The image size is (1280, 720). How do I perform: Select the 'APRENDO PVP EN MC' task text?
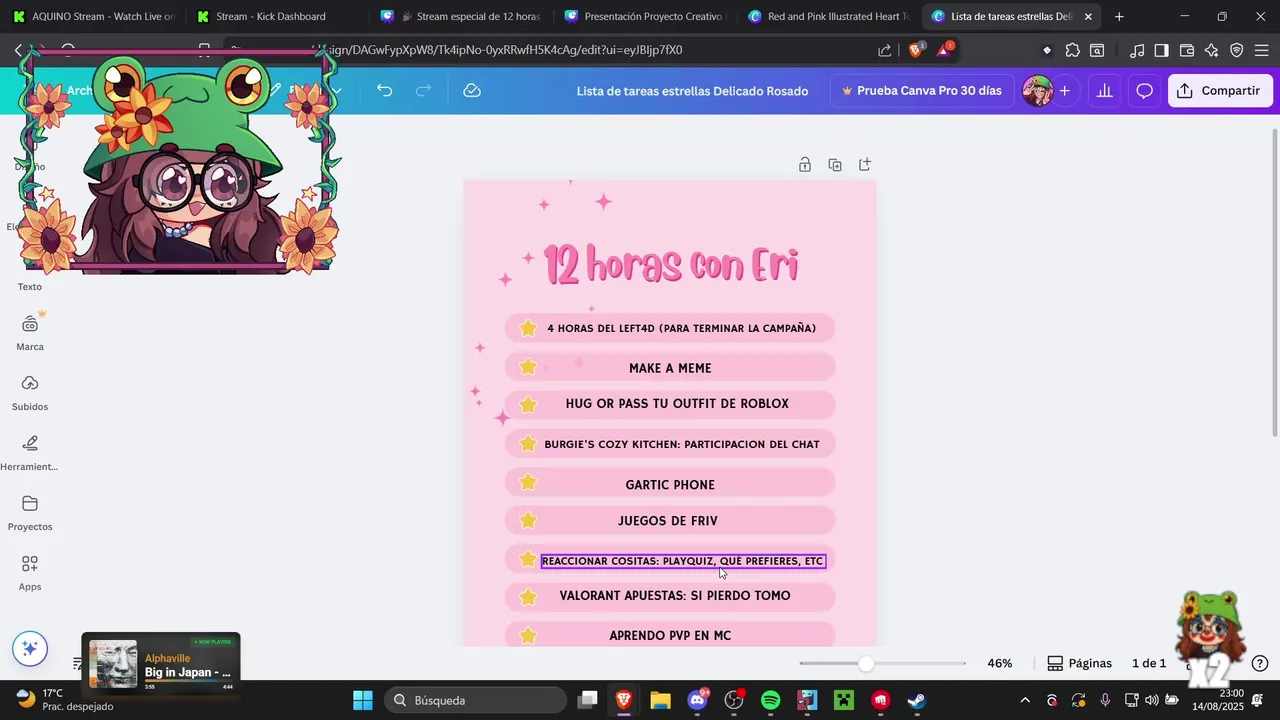670,636
